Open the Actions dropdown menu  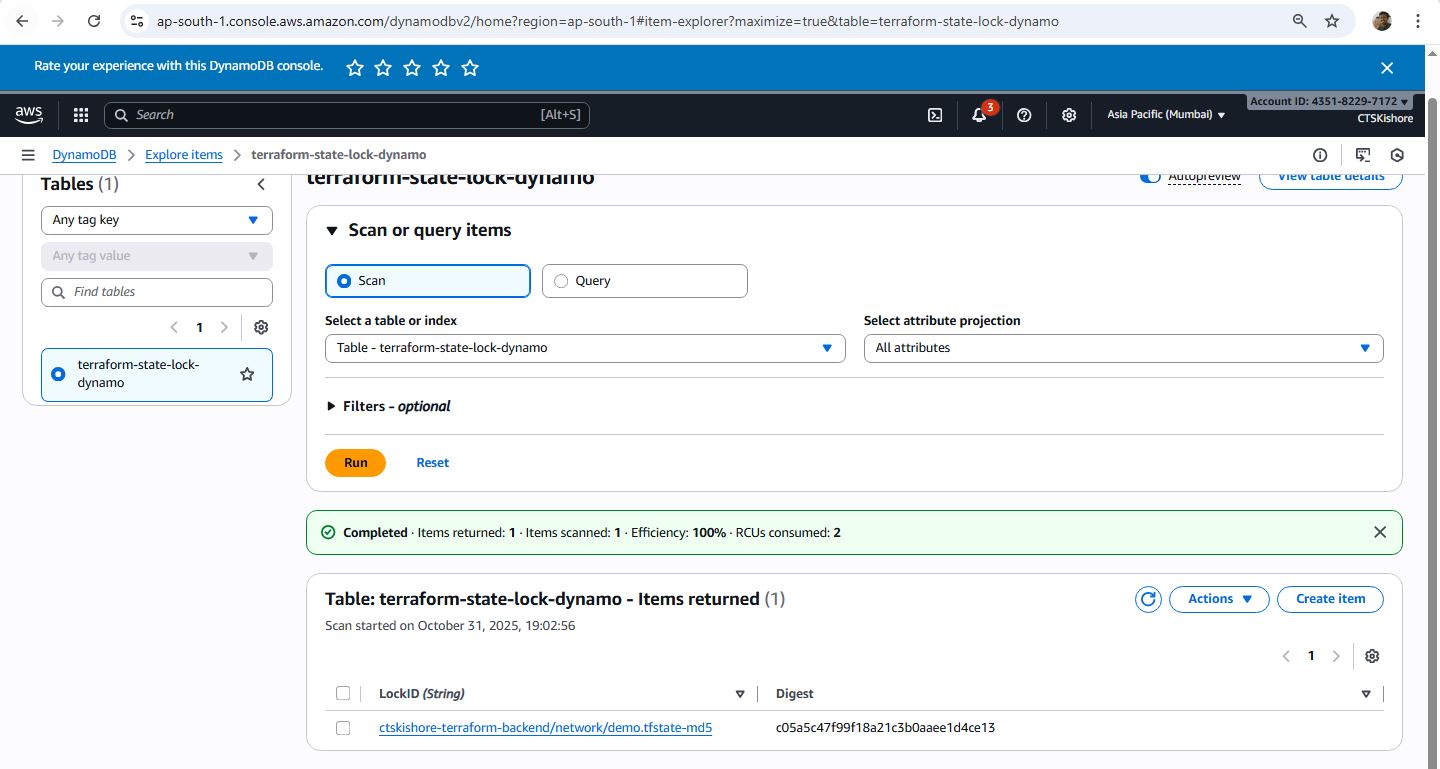[1219, 599]
